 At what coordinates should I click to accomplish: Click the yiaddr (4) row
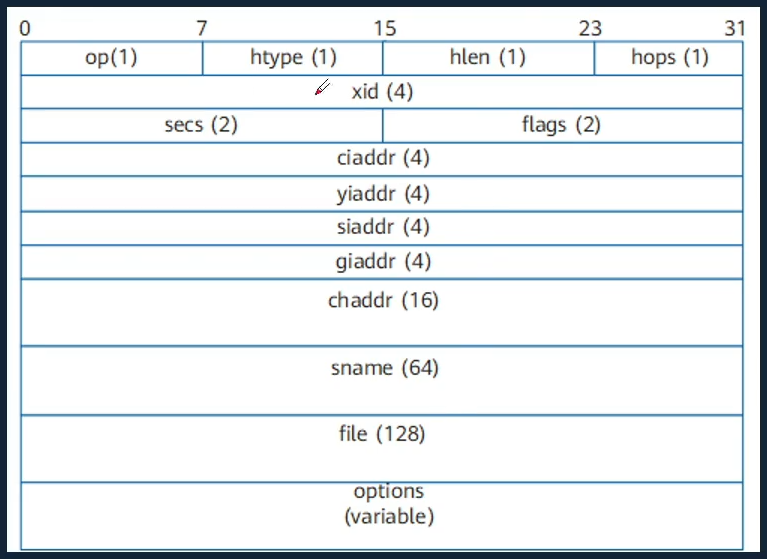pyautogui.click(x=382, y=194)
